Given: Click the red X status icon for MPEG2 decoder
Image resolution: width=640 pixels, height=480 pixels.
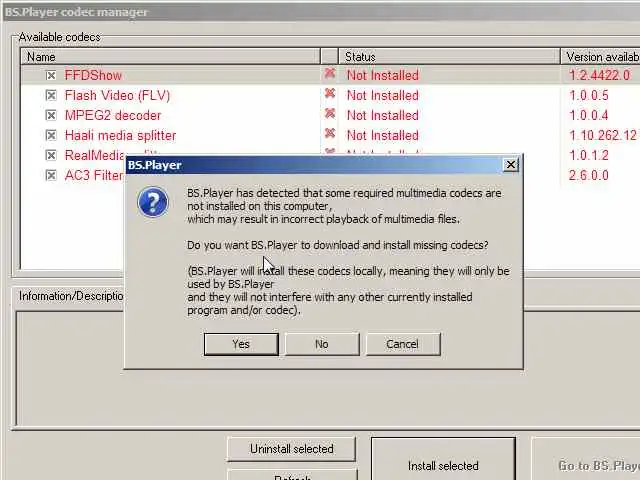Looking at the screenshot, I should coord(330,113).
